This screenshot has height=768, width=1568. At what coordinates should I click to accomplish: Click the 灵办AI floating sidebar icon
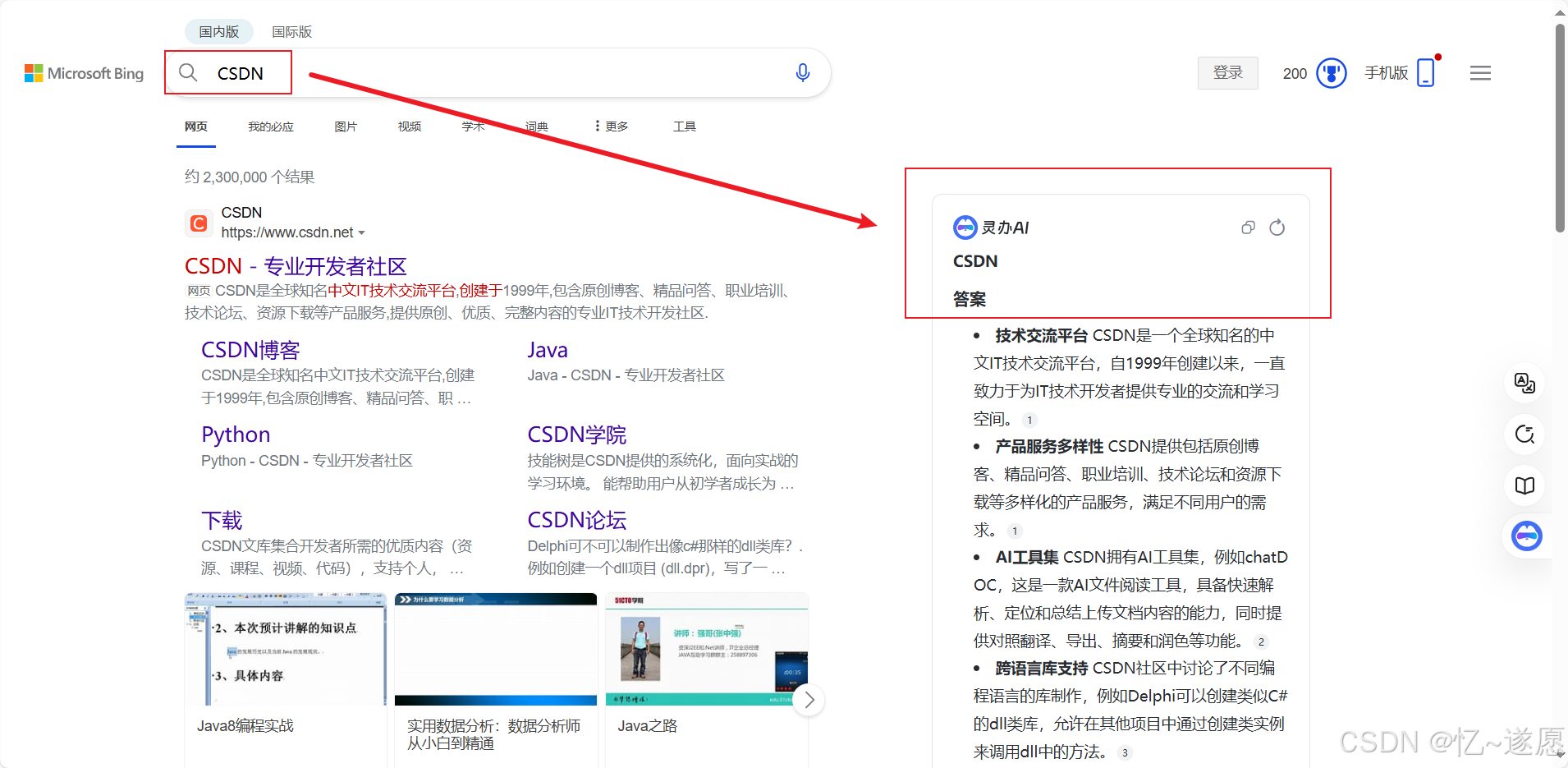pos(1526,536)
